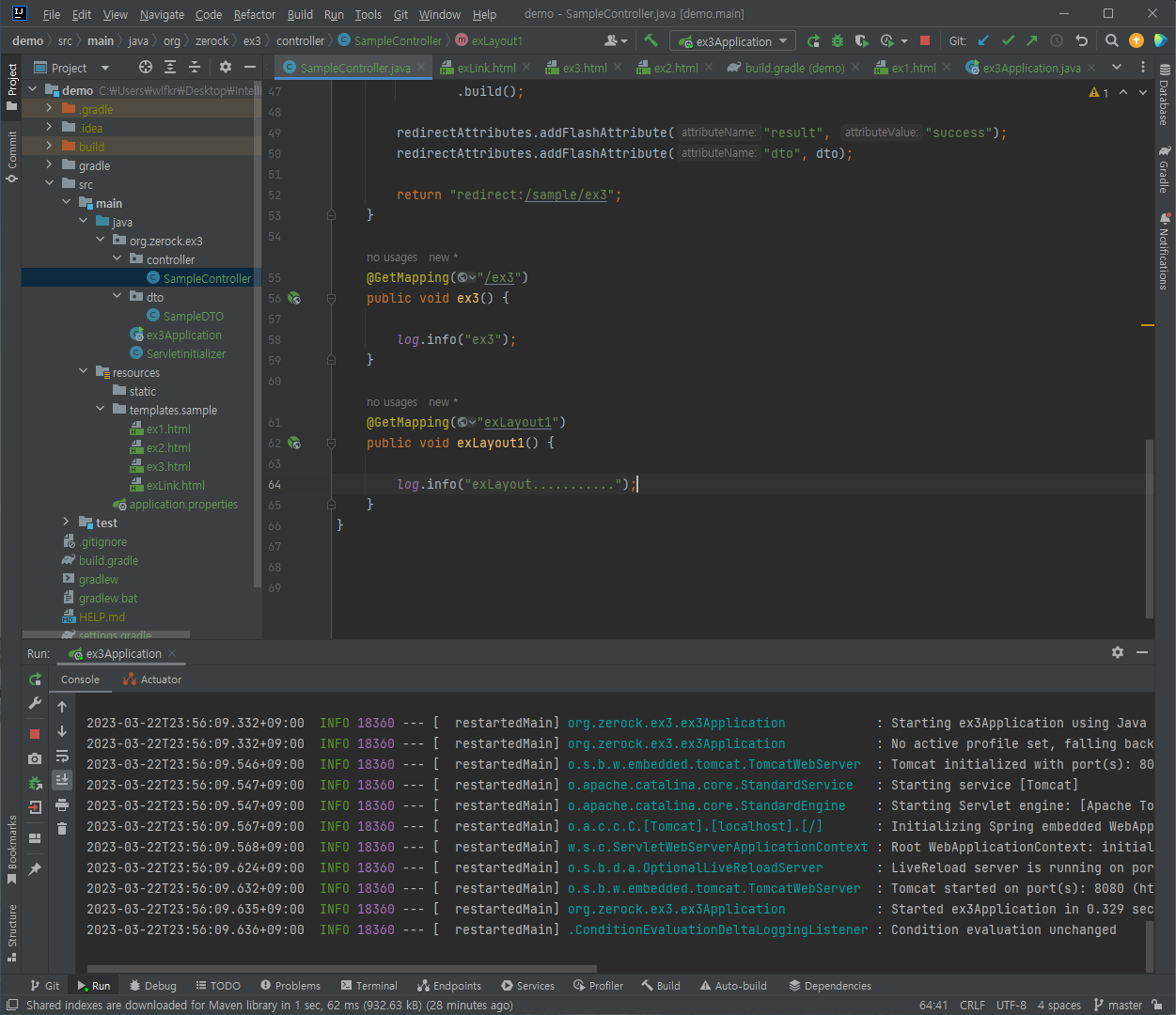Stop the running application from main toolbar
This screenshot has width=1176, height=1015.
[x=925, y=40]
